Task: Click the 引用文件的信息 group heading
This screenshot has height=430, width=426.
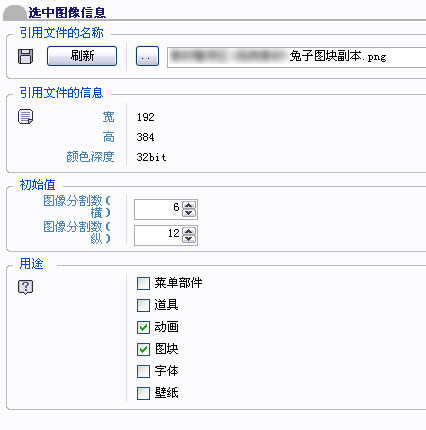Action: (61, 93)
